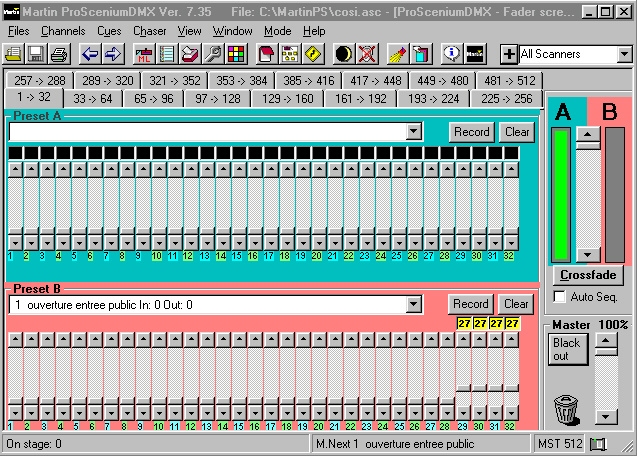Click the black Martin logo toolbar icon

point(475,54)
